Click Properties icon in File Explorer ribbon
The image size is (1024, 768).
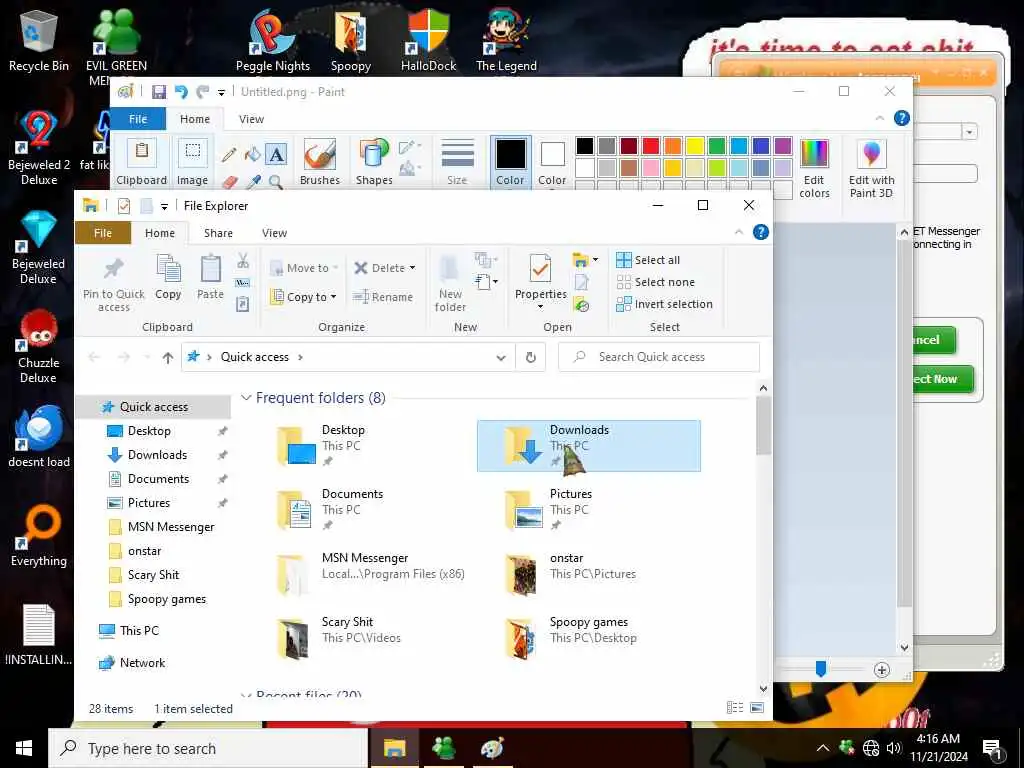[x=540, y=268]
